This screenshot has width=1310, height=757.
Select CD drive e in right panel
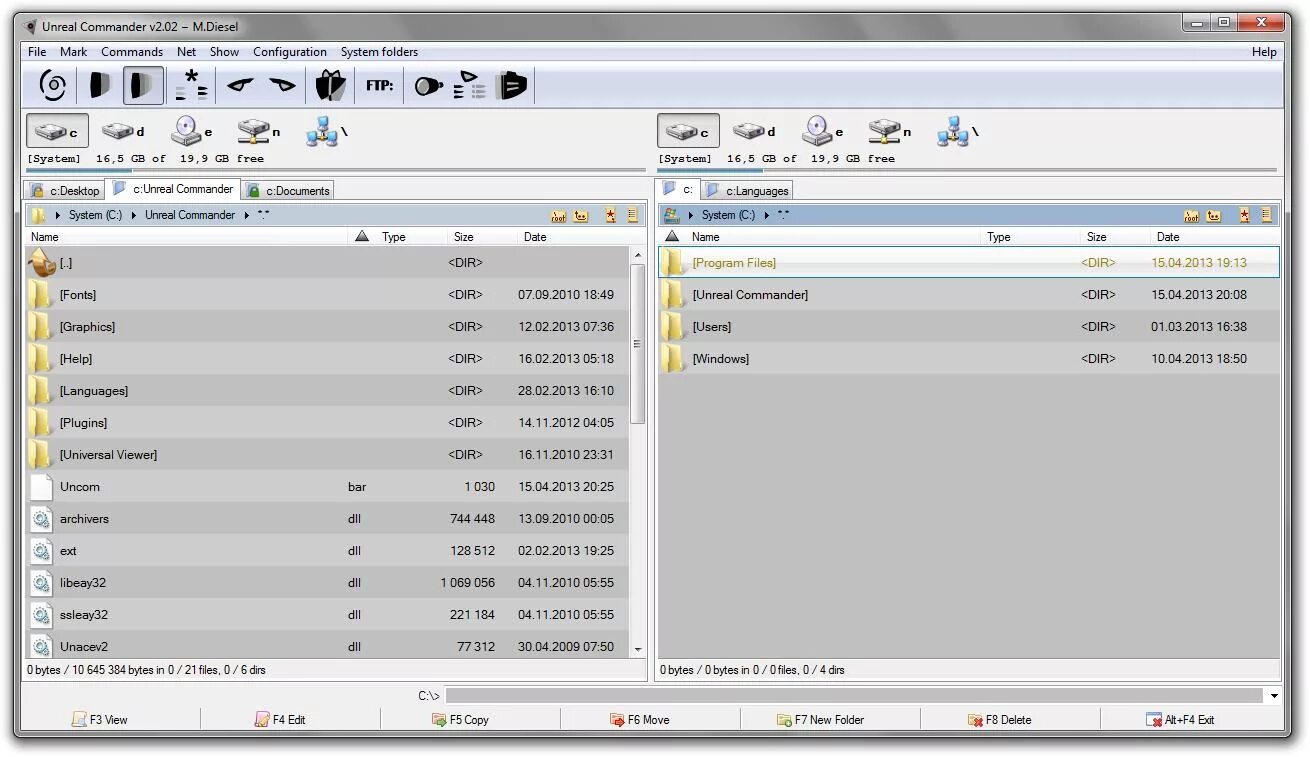[x=823, y=131]
